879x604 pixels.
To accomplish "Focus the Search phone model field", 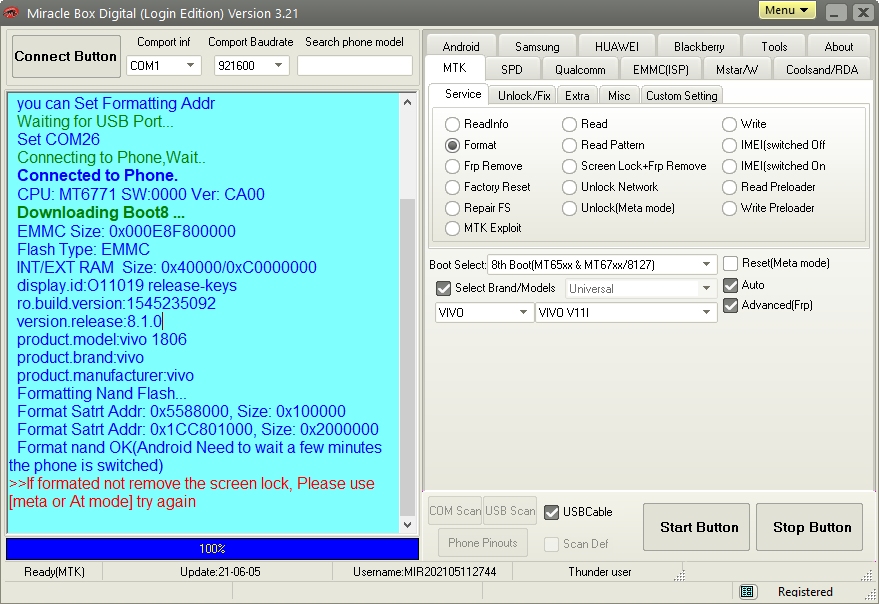I will [x=355, y=66].
